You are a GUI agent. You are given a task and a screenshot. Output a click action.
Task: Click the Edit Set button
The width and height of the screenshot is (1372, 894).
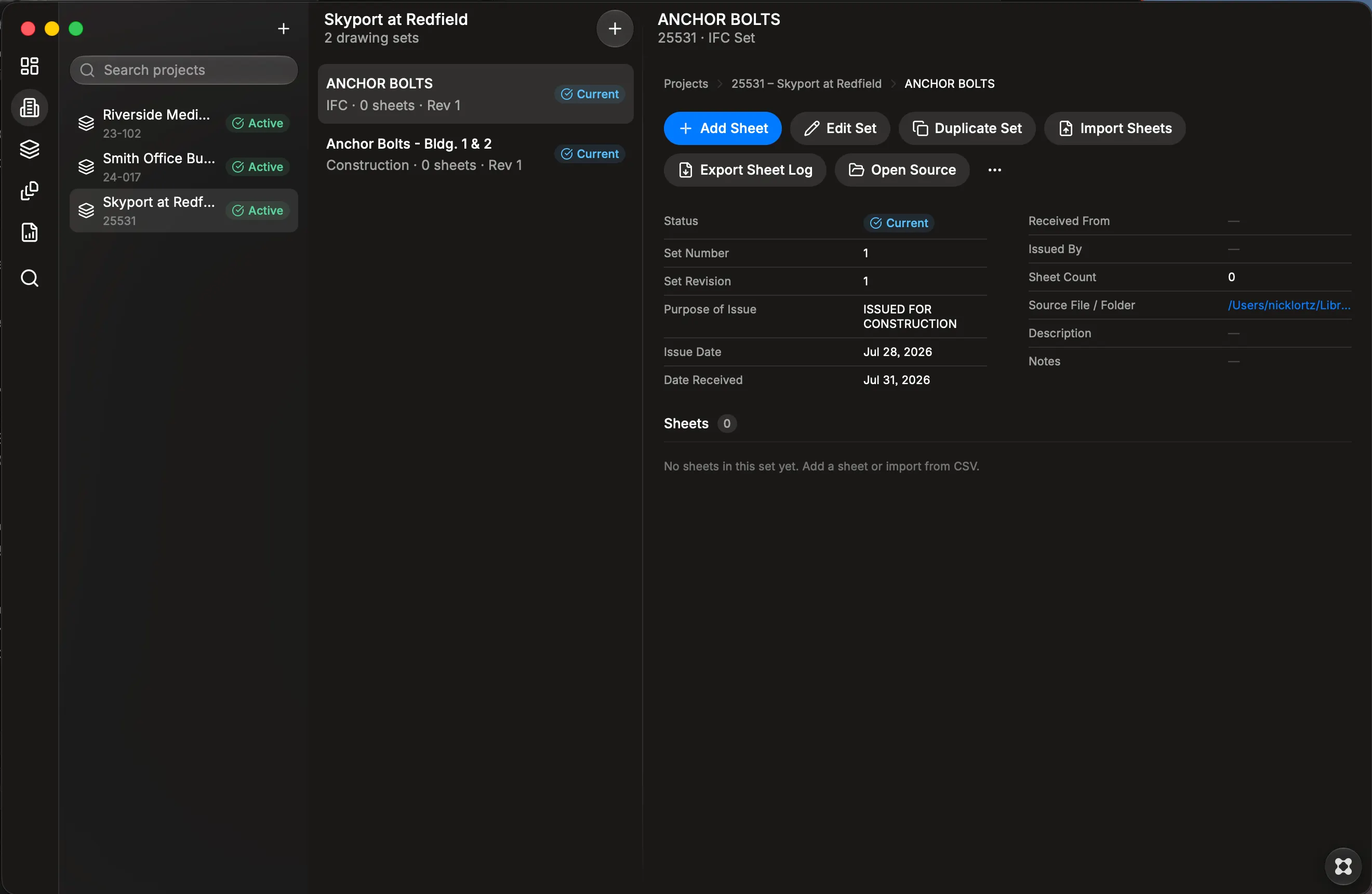click(840, 128)
